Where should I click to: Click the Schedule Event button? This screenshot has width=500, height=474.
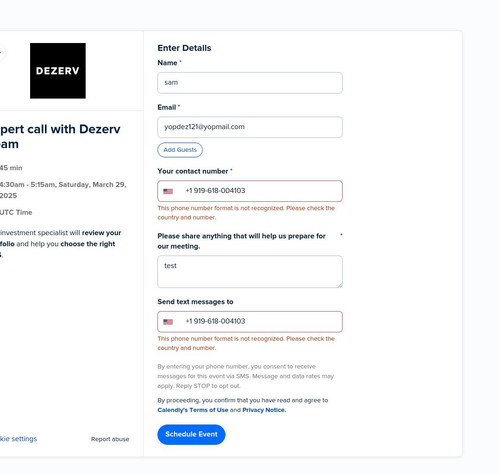[x=191, y=434]
